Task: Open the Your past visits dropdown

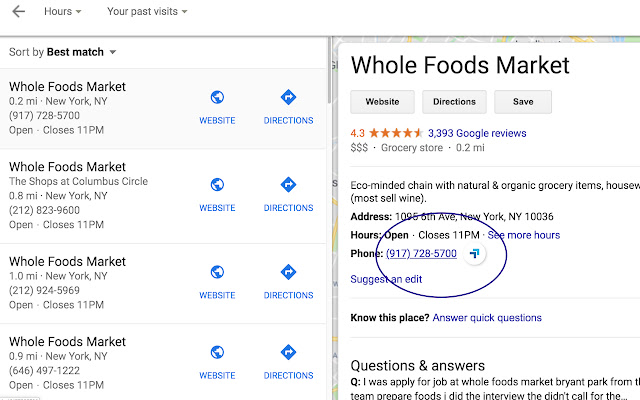Action: click(150, 12)
